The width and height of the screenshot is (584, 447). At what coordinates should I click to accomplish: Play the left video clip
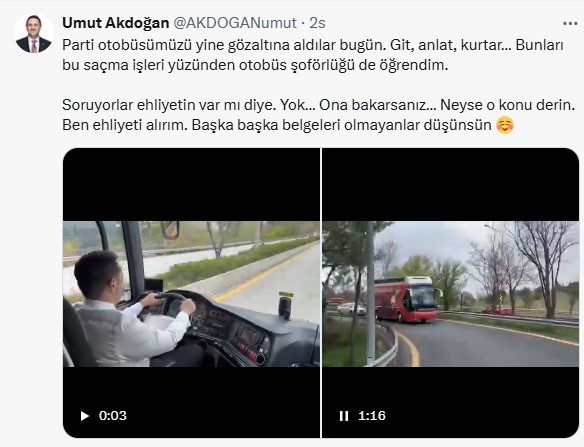85,416
